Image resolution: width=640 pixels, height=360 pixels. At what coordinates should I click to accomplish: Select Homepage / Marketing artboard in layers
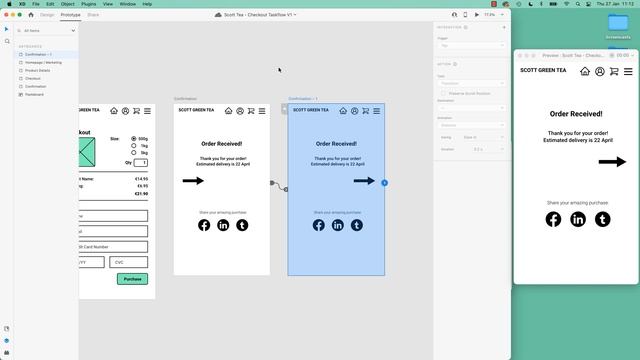click(43, 62)
